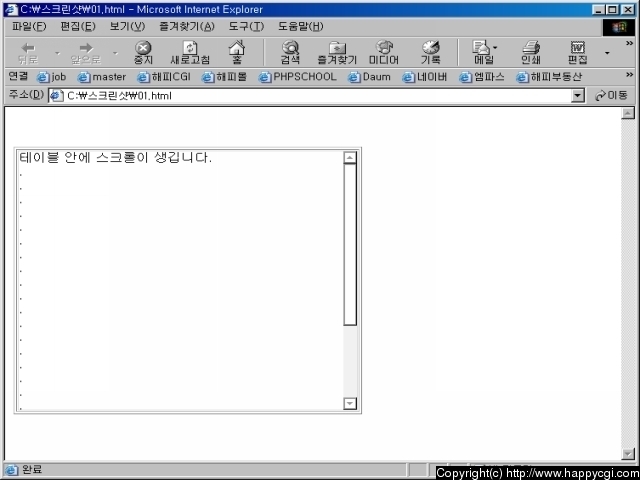
Task: Click the IE icon in title bar
Action: pos(11,9)
